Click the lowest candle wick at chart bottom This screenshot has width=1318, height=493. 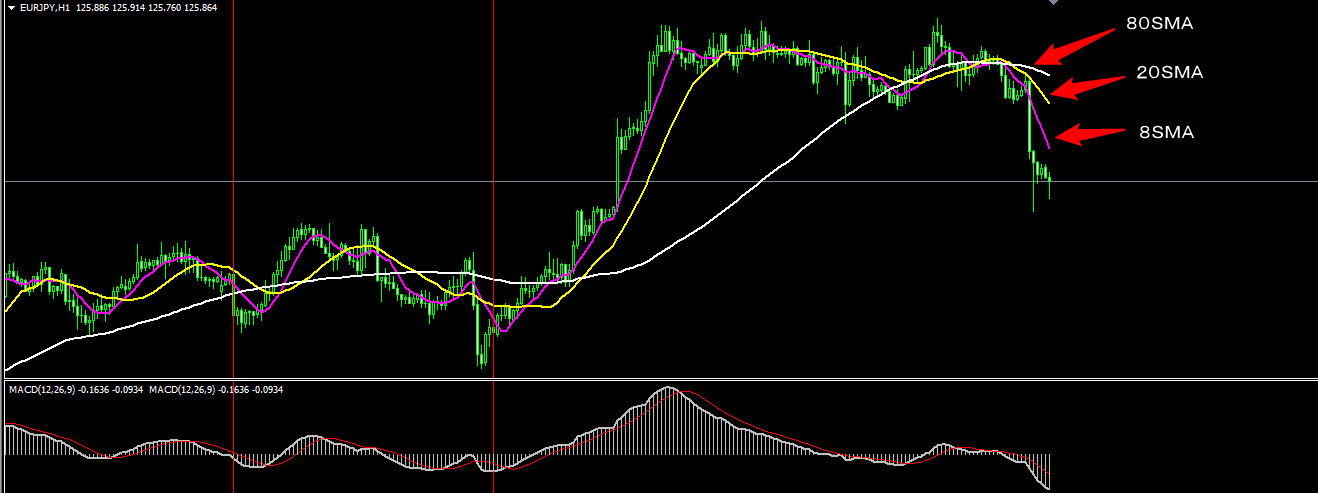point(482,360)
